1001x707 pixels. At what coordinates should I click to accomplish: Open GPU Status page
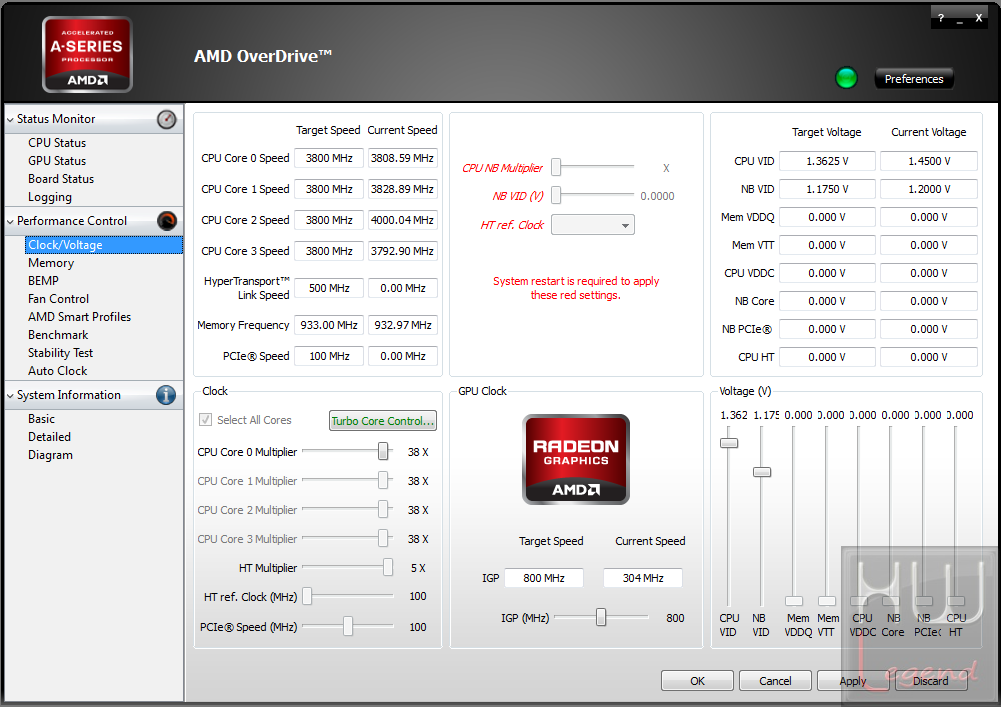point(57,161)
